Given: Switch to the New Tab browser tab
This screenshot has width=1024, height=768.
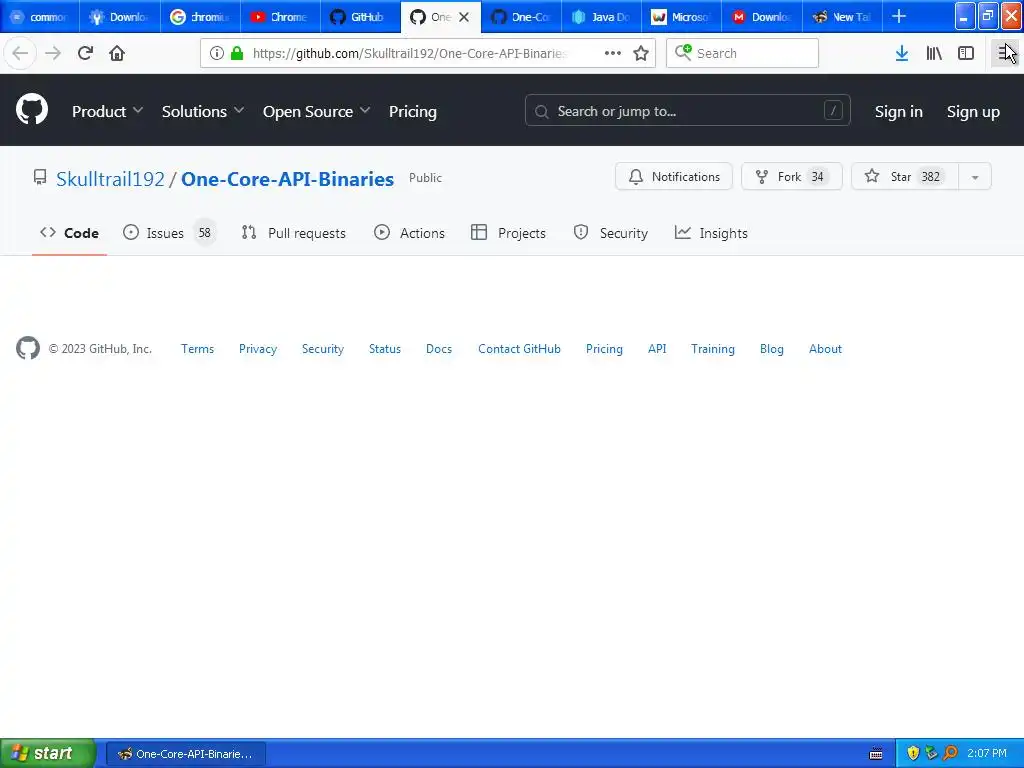Looking at the screenshot, I should pyautogui.click(x=842, y=17).
